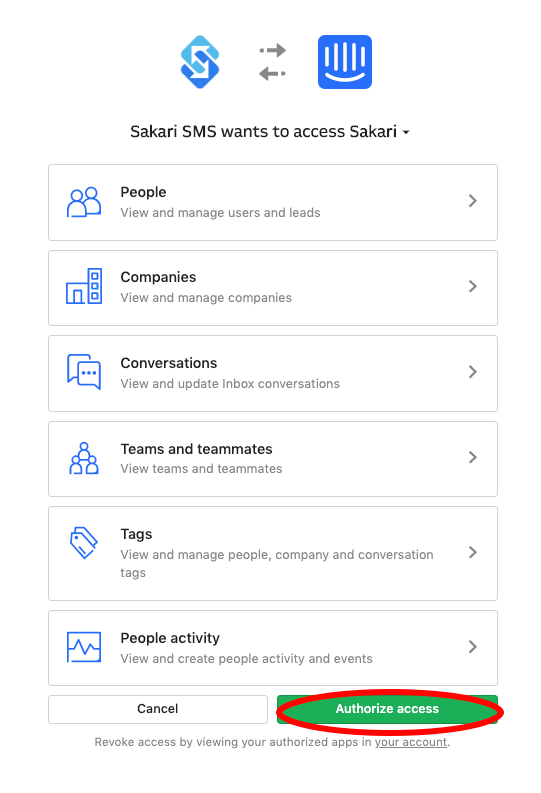Click the Conversations chat bubble icon
This screenshot has height=793, width=541.
tap(84, 372)
